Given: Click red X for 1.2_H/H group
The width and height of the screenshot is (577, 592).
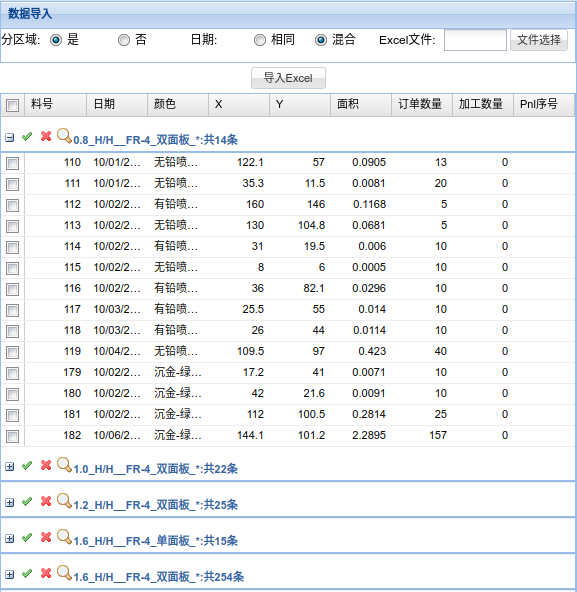Looking at the screenshot, I should (46, 501).
